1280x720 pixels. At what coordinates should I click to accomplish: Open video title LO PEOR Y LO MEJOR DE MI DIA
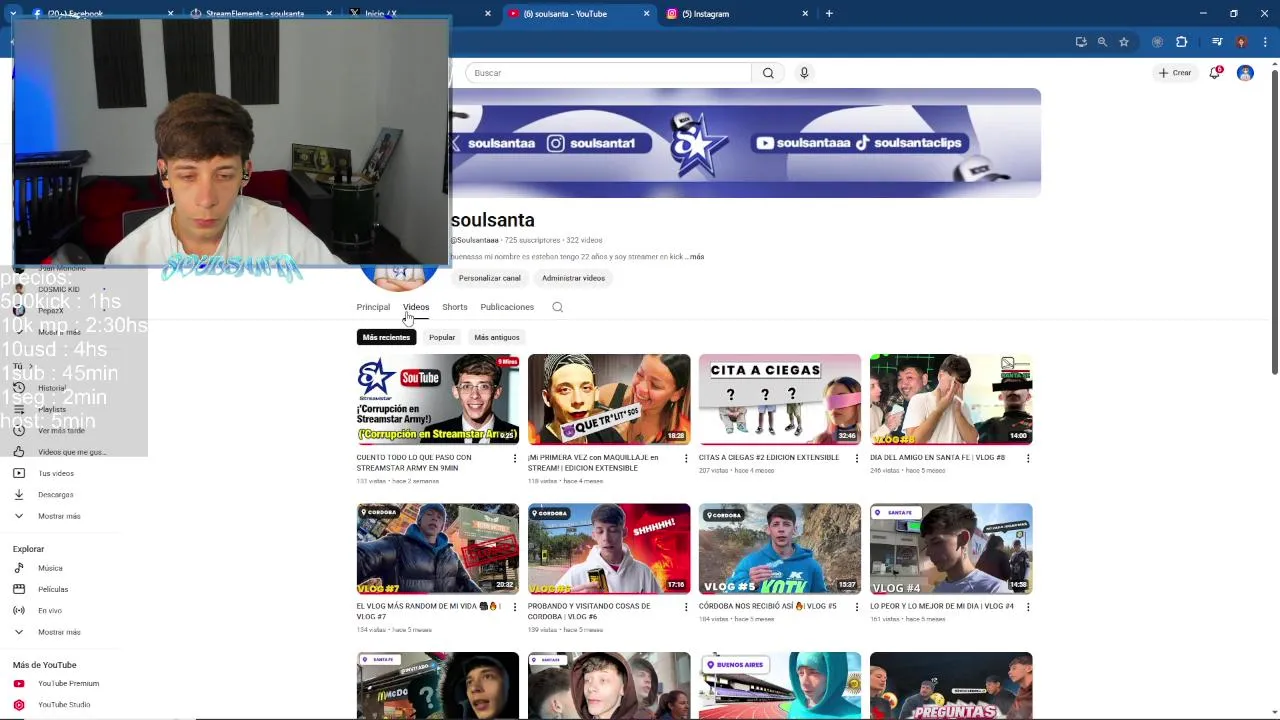point(941,606)
